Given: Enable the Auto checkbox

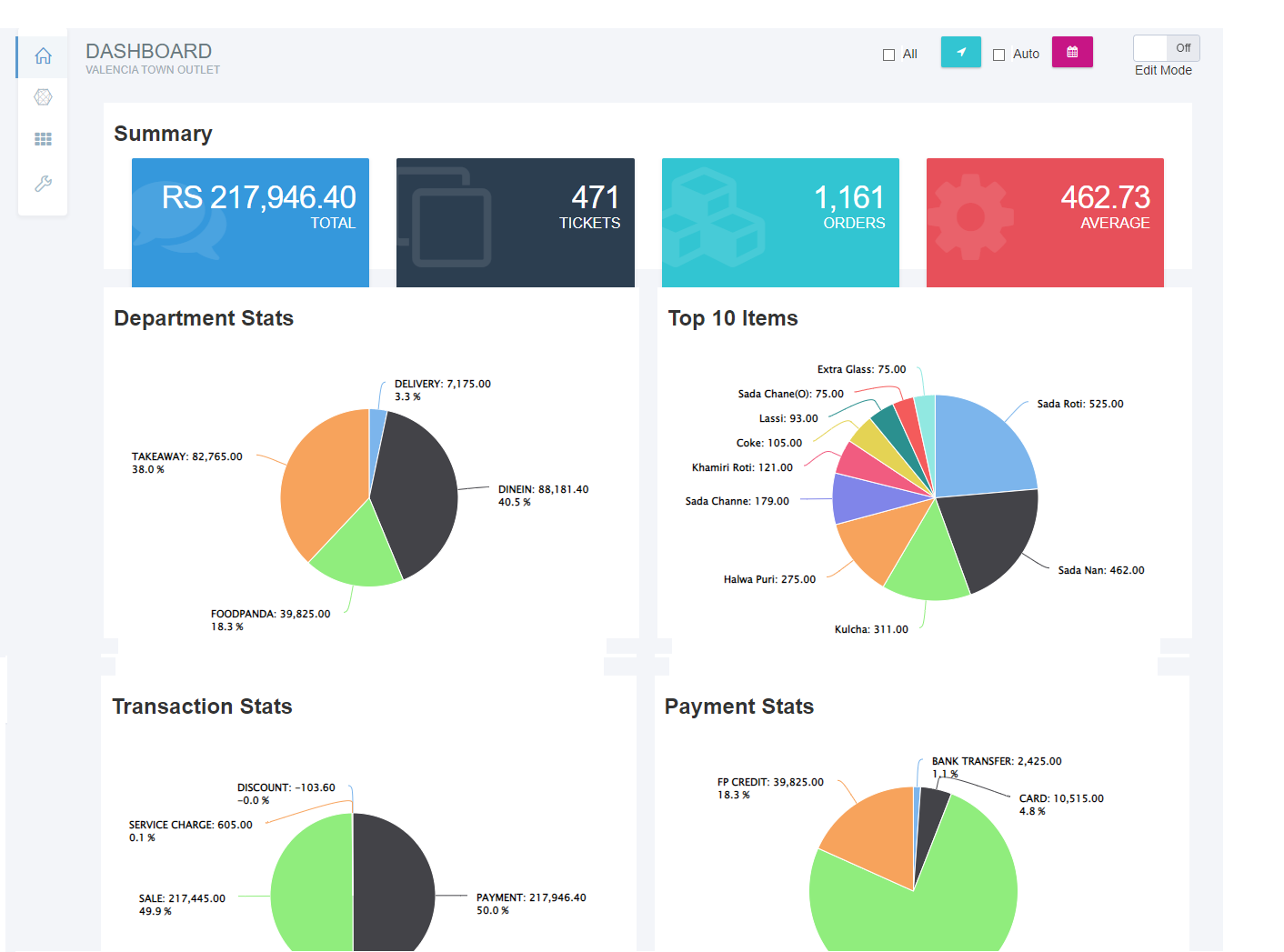Looking at the screenshot, I should [998, 55].
